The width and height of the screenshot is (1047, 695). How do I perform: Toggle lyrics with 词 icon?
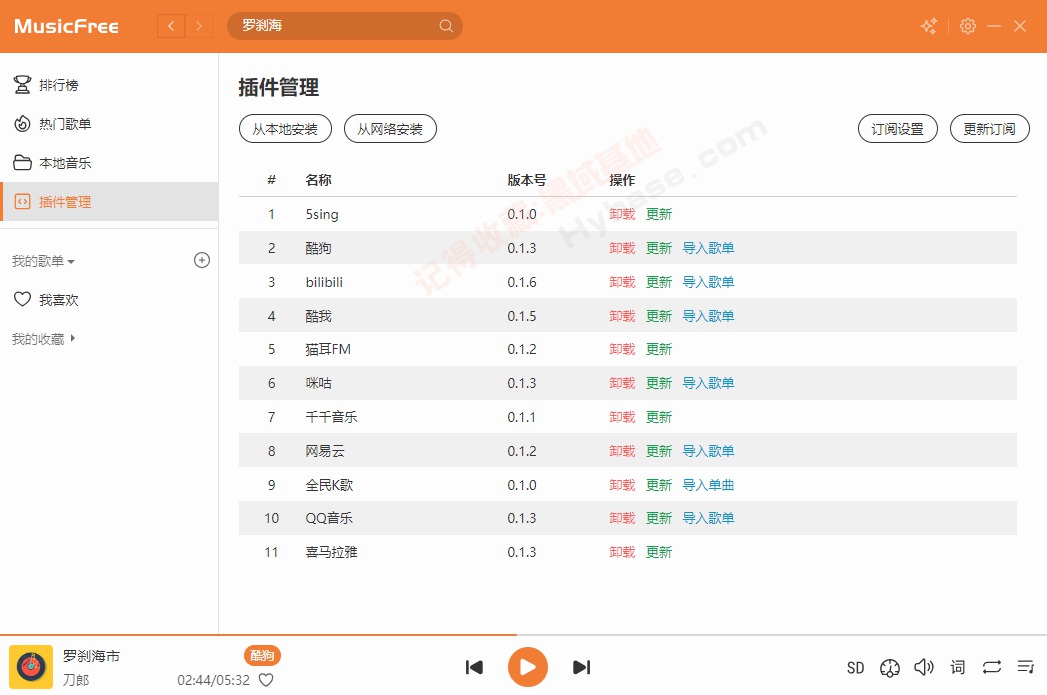tap(958, 667)
